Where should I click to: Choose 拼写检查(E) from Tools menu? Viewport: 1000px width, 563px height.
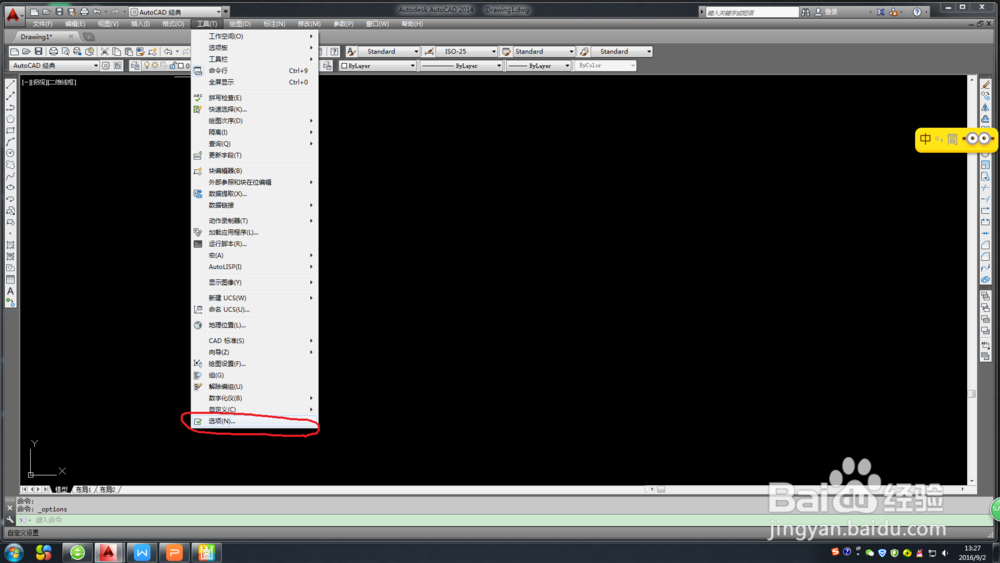pos(255,98)
